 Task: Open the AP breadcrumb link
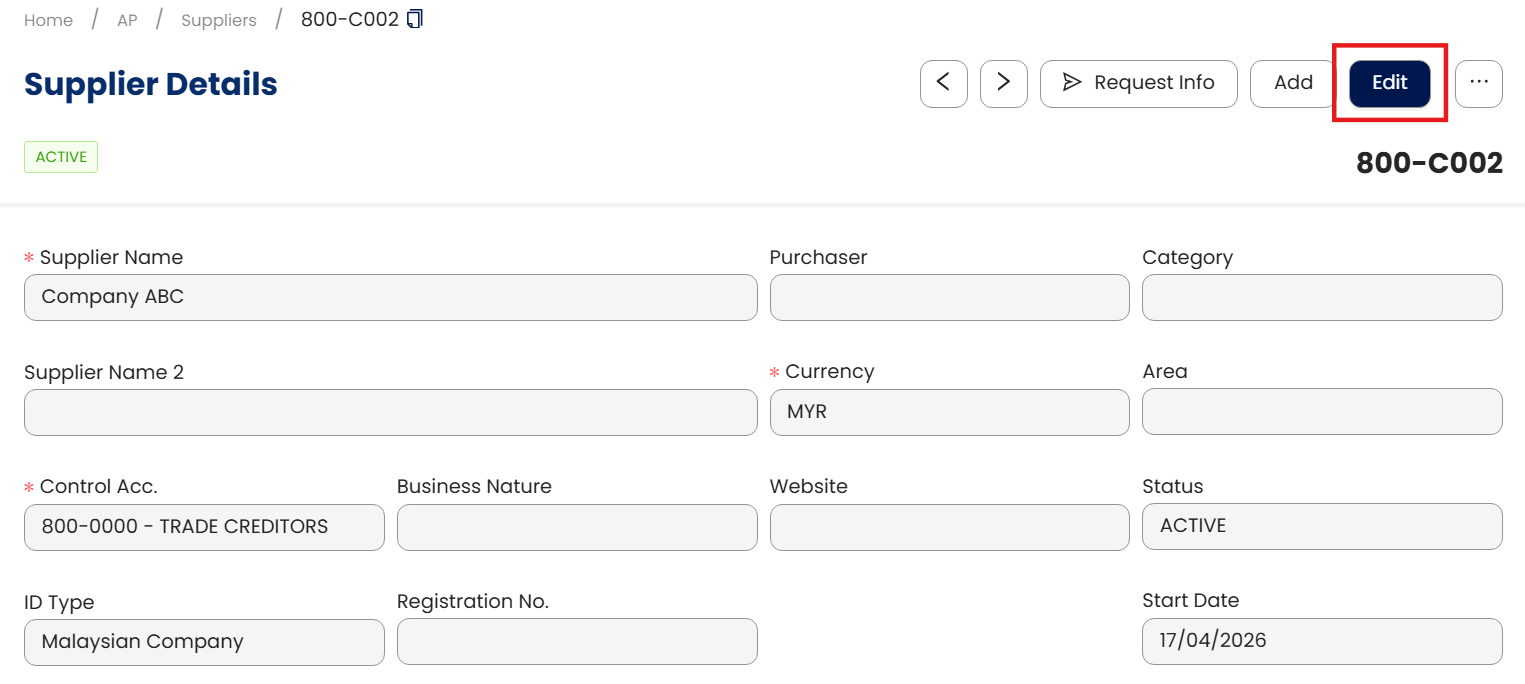(x=127, y=20)
